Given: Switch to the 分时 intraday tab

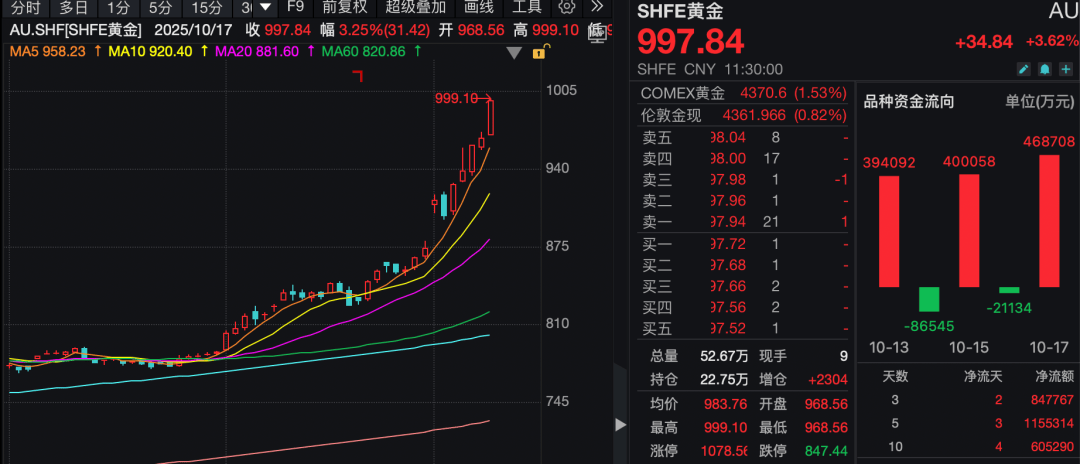Looking at the screenshot, I should [x=26, y=7].
